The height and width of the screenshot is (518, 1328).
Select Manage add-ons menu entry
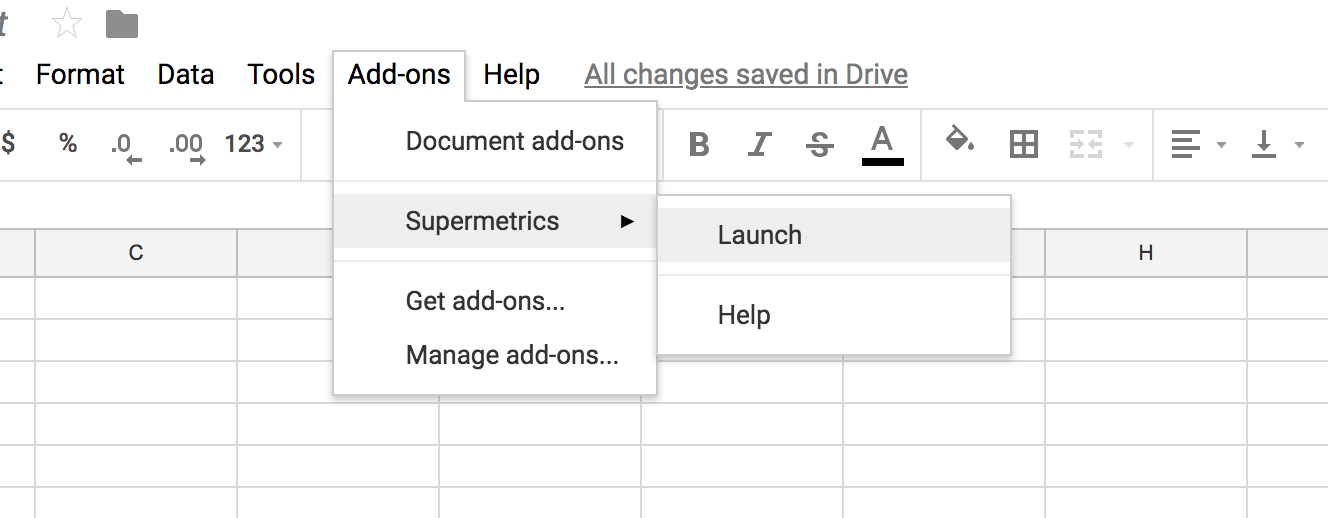(512, 355)
